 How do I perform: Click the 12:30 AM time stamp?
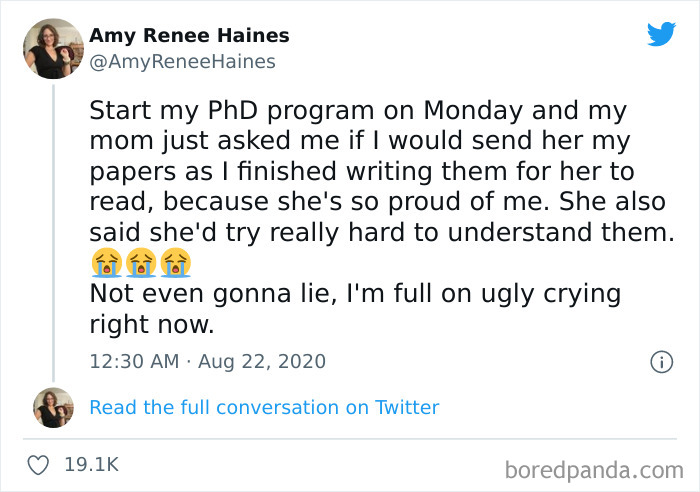coord(133,361)
